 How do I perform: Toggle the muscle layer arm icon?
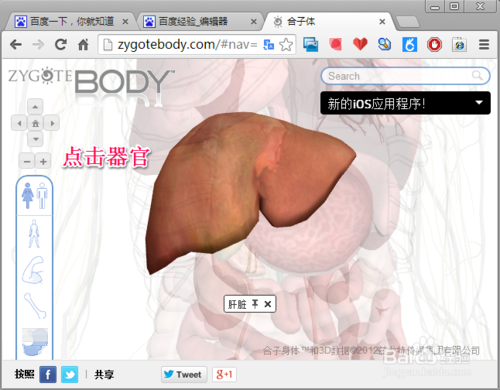[33, 270]
